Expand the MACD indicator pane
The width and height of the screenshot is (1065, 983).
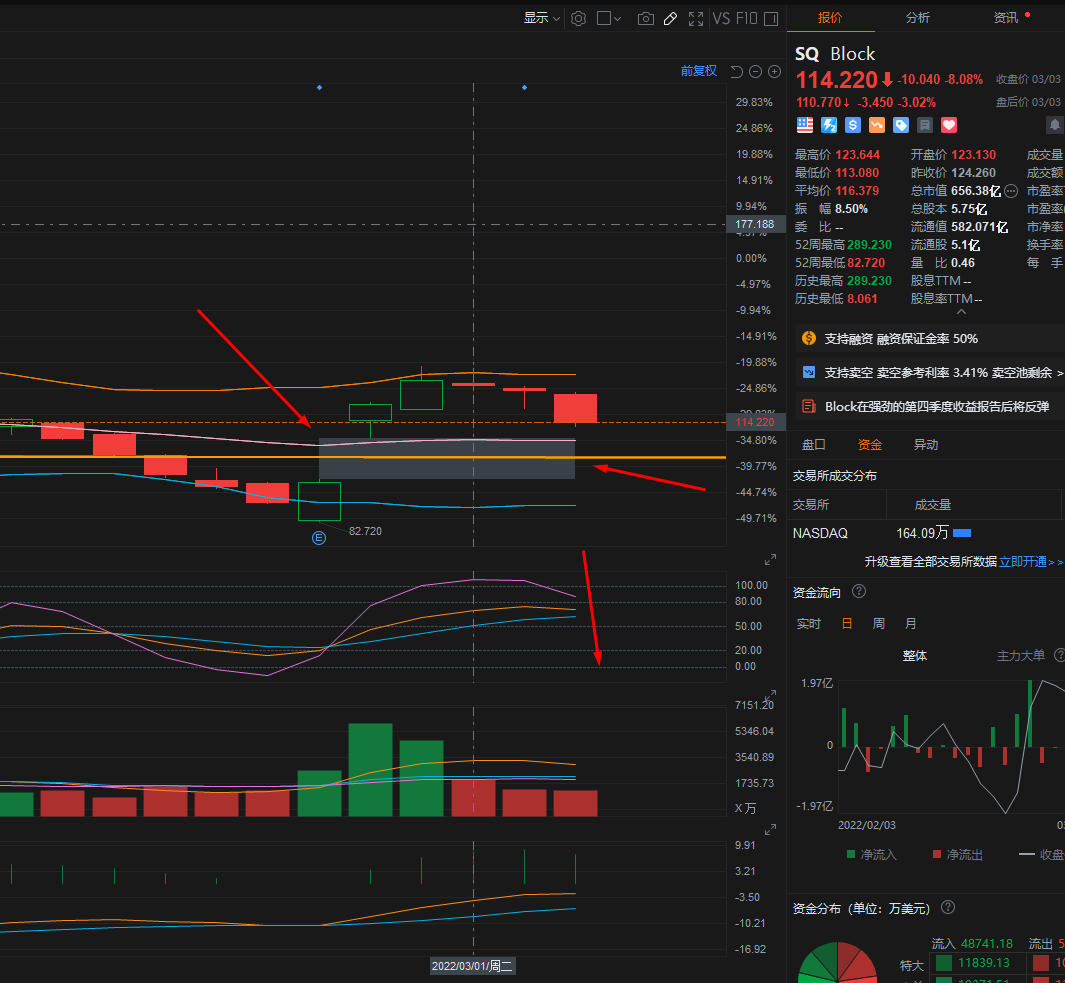click(x=770, y=829)
